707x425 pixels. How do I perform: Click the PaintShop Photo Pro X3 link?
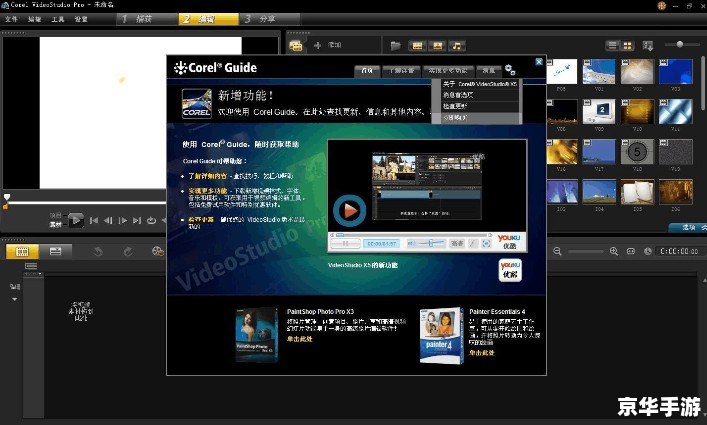tap(300, 341)
